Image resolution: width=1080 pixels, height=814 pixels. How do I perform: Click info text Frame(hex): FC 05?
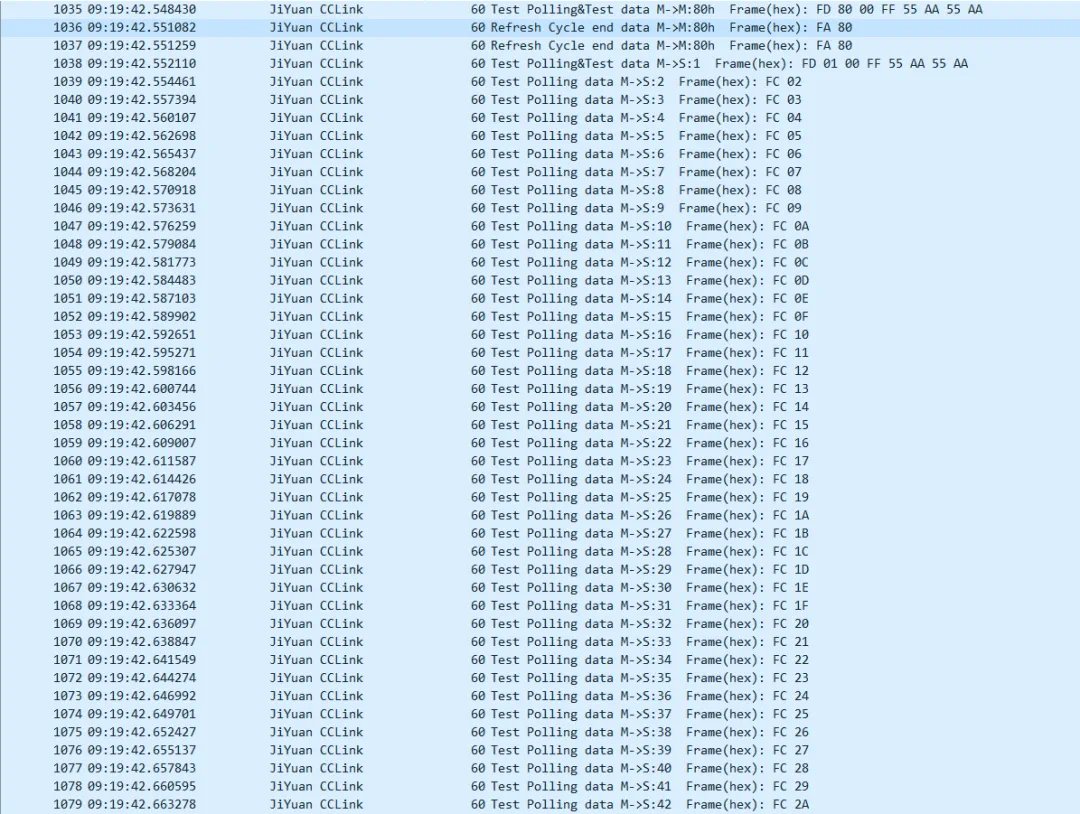[740, 136]
